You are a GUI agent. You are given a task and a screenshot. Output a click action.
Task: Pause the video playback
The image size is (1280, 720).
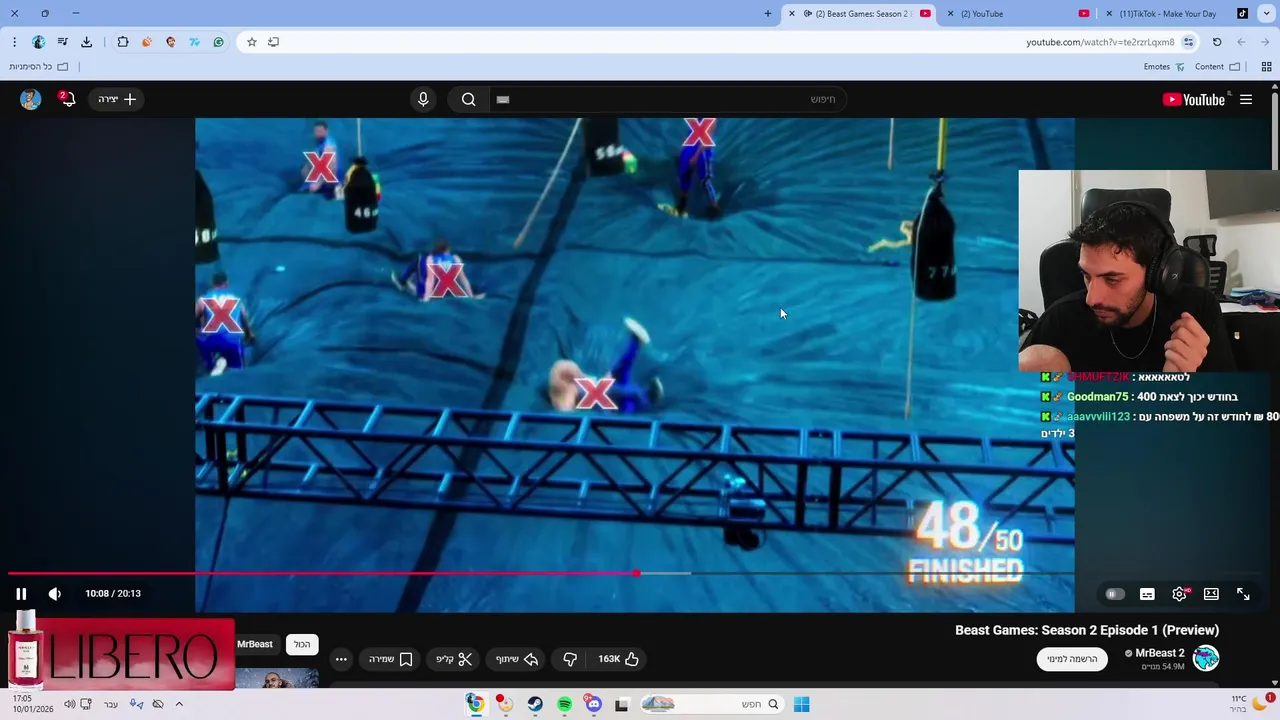(21, 594)
